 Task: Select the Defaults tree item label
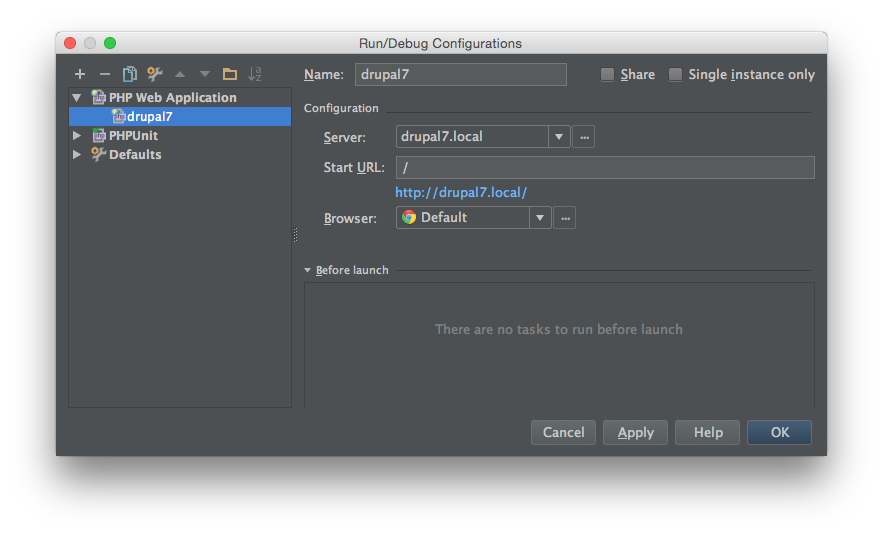(135, 154)
